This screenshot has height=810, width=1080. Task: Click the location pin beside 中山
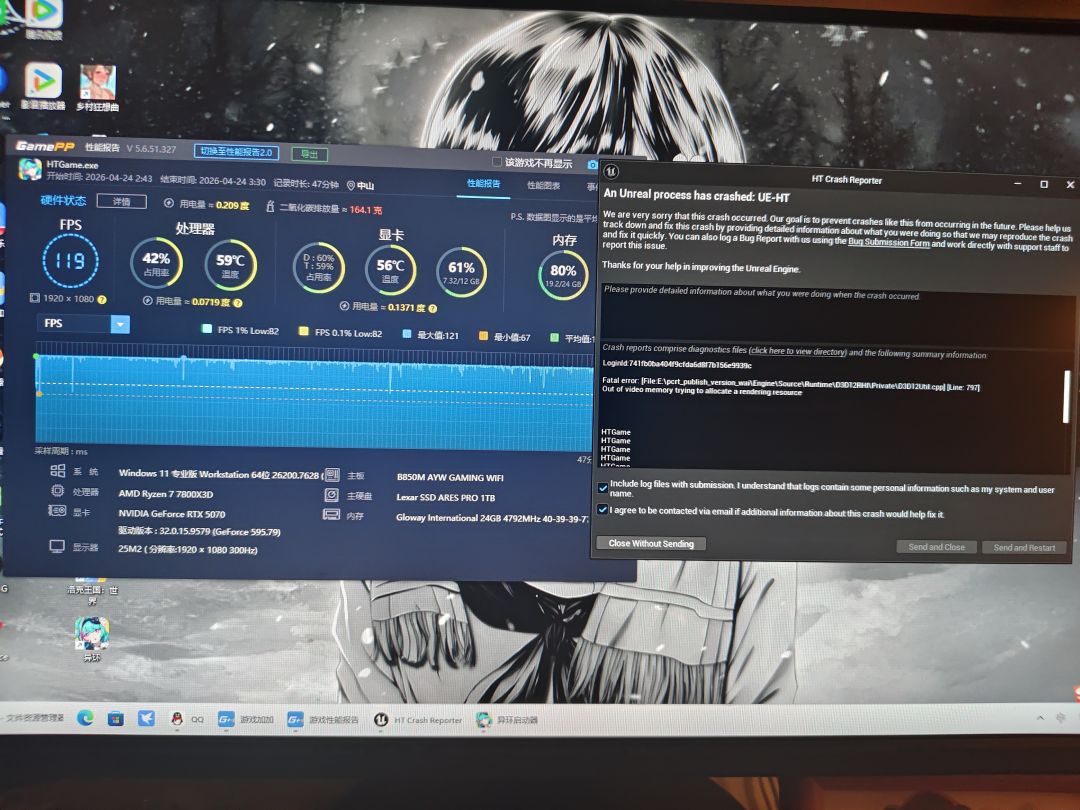(x=351, y=185)
